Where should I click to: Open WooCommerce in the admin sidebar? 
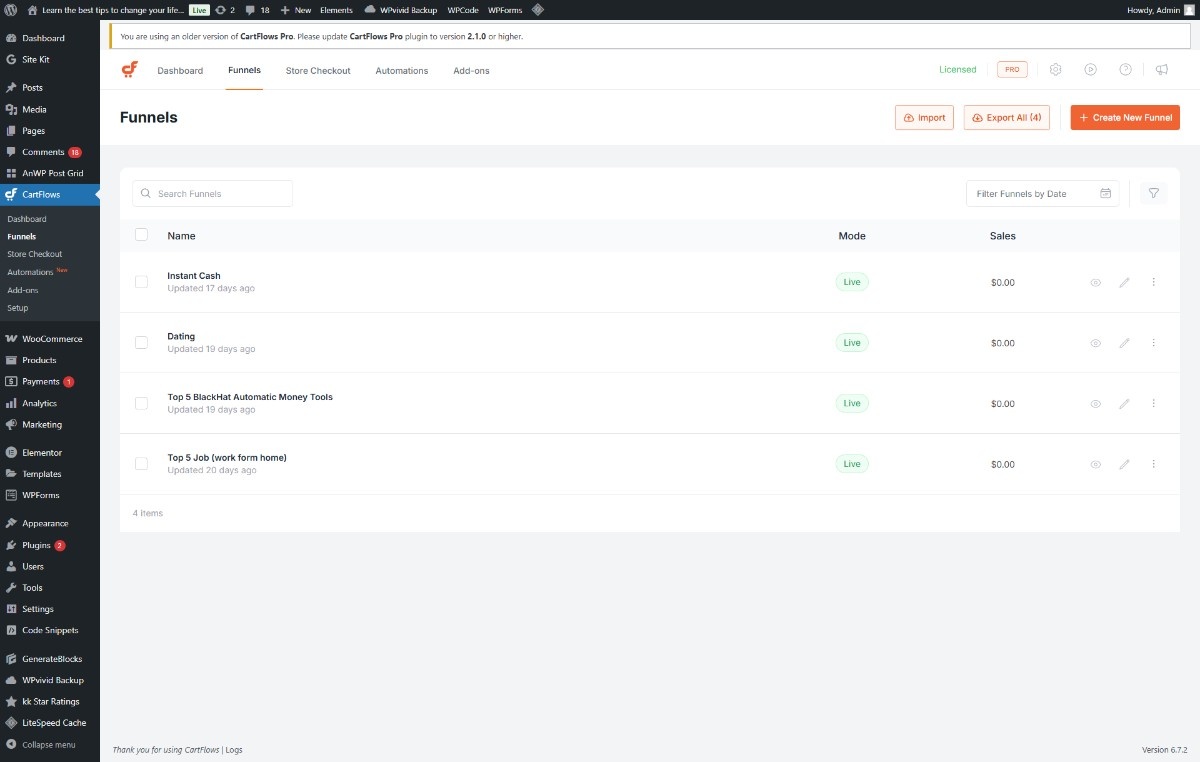point(52,339)
